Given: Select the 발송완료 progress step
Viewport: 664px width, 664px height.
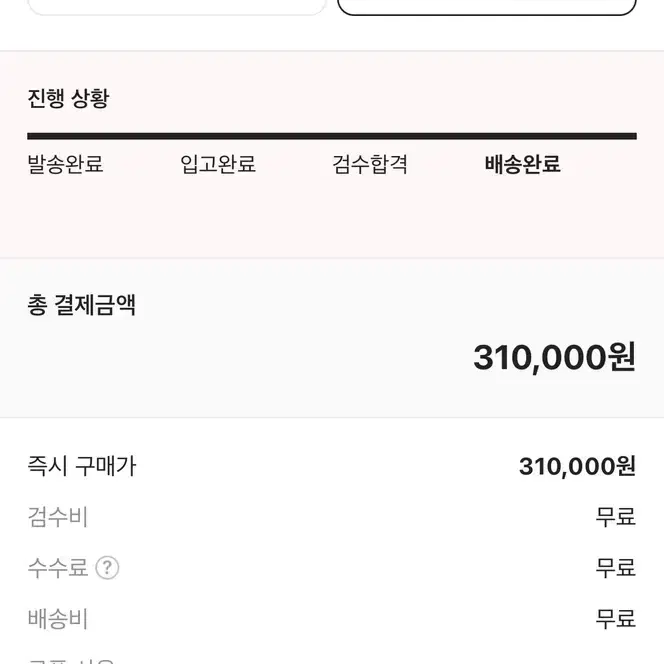Looking at the screenshot, I should (65, 164).
